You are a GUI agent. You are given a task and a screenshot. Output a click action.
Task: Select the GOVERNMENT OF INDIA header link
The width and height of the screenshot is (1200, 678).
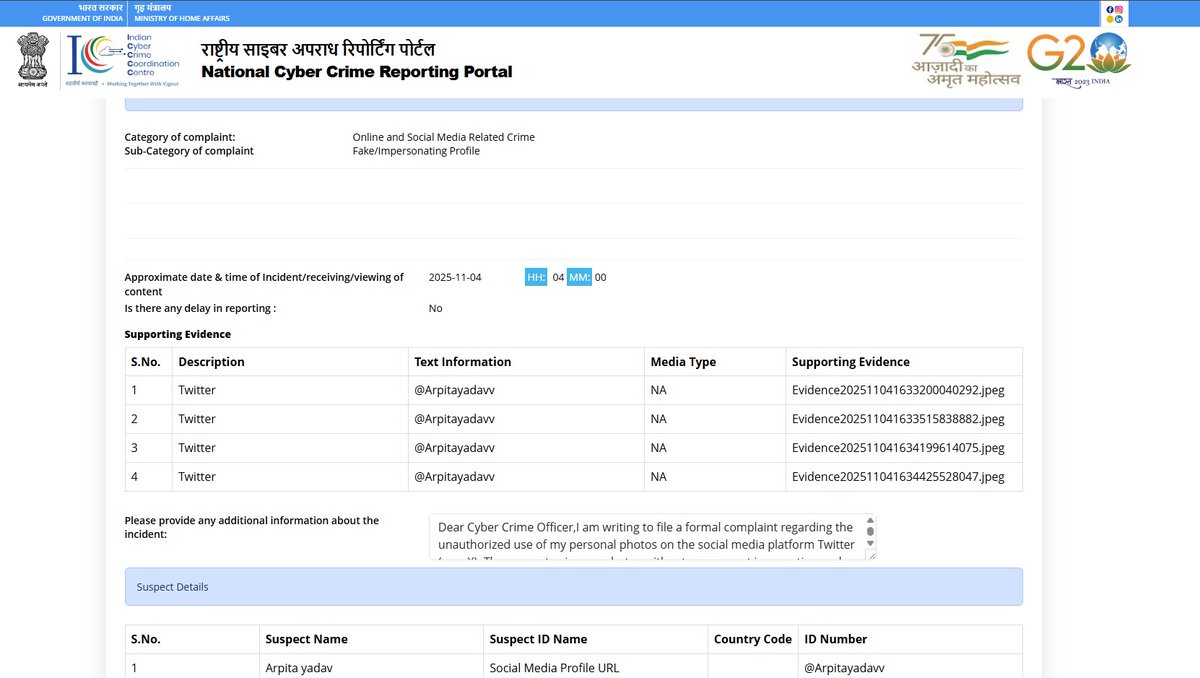pyautogui.click(x=83, y=17)
